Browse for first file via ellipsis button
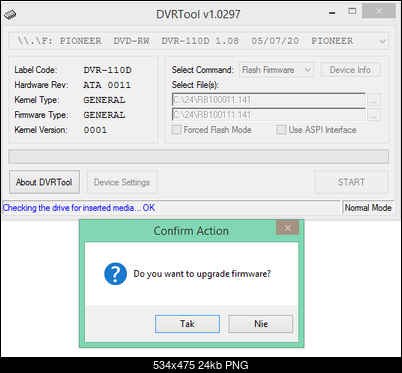 click(374, 100)
